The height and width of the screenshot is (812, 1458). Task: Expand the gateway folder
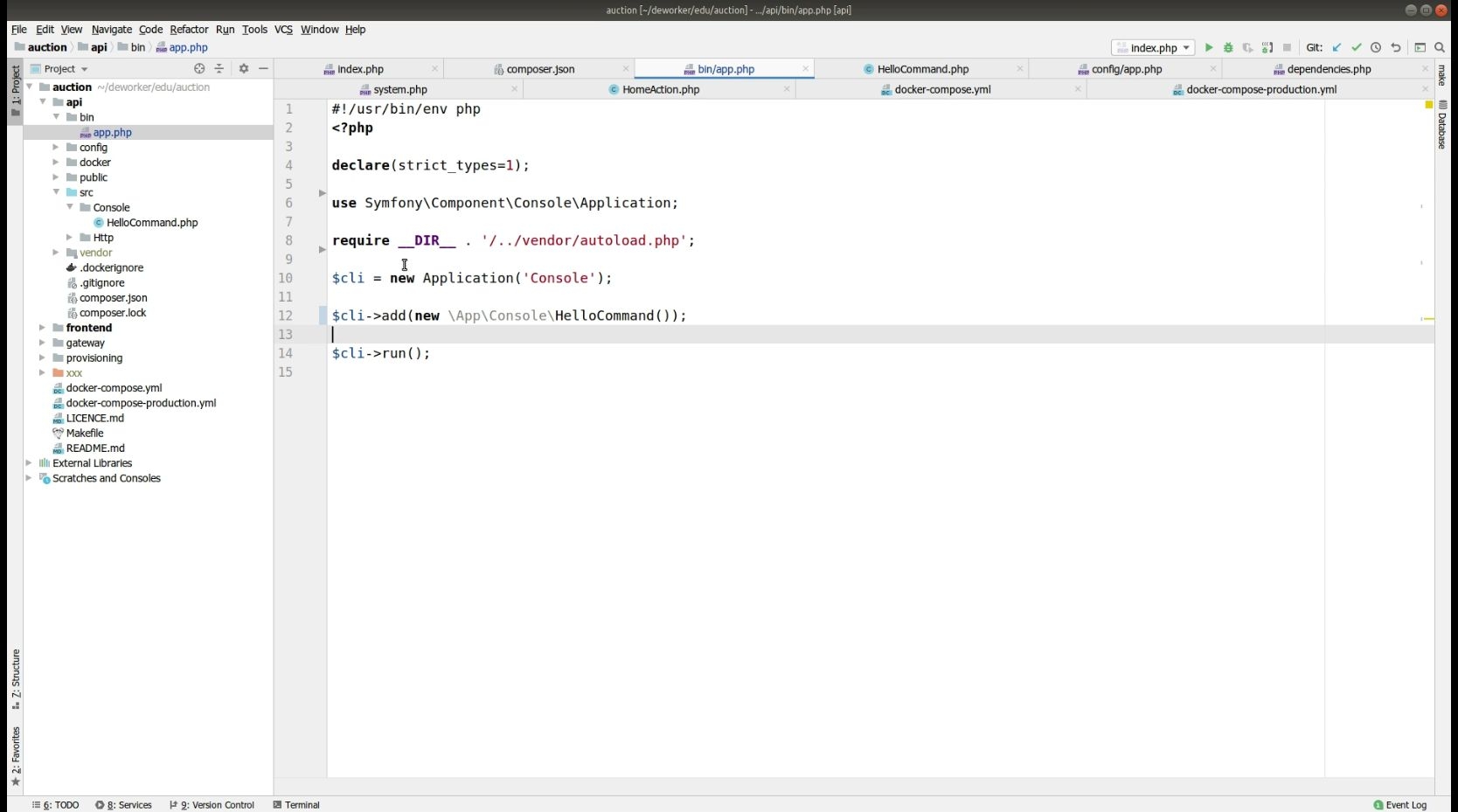[42, 343]
